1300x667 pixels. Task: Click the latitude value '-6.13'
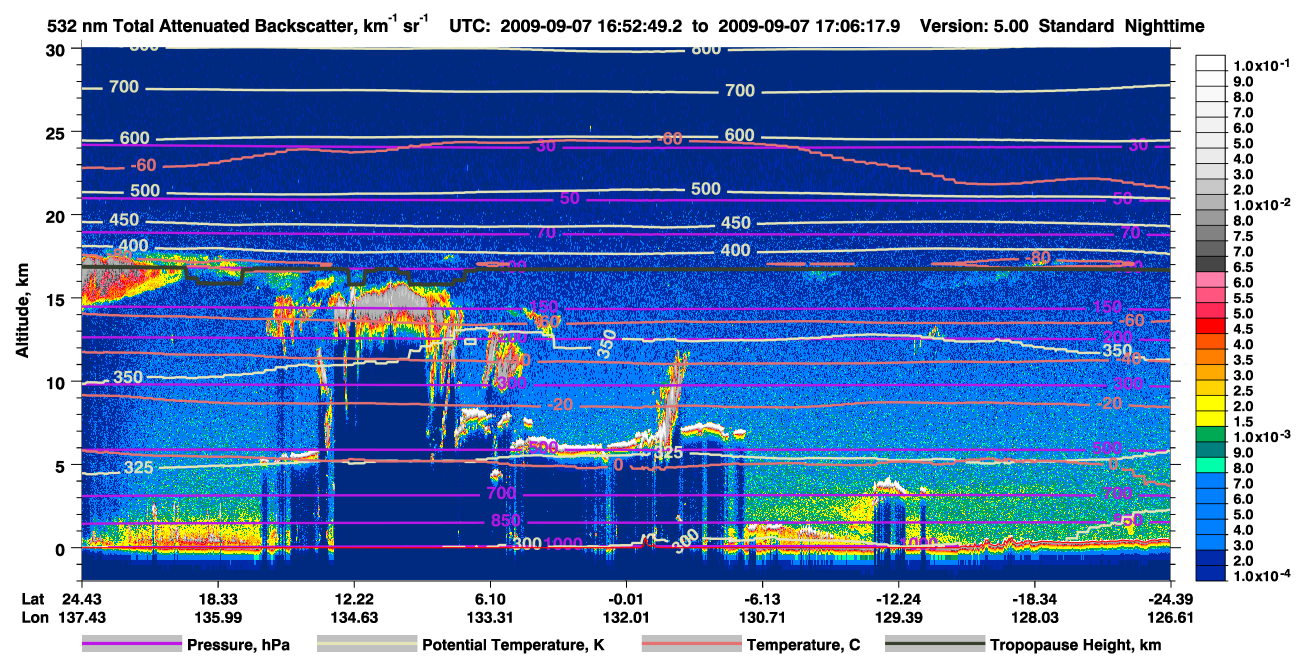click(x=762, y=598)
